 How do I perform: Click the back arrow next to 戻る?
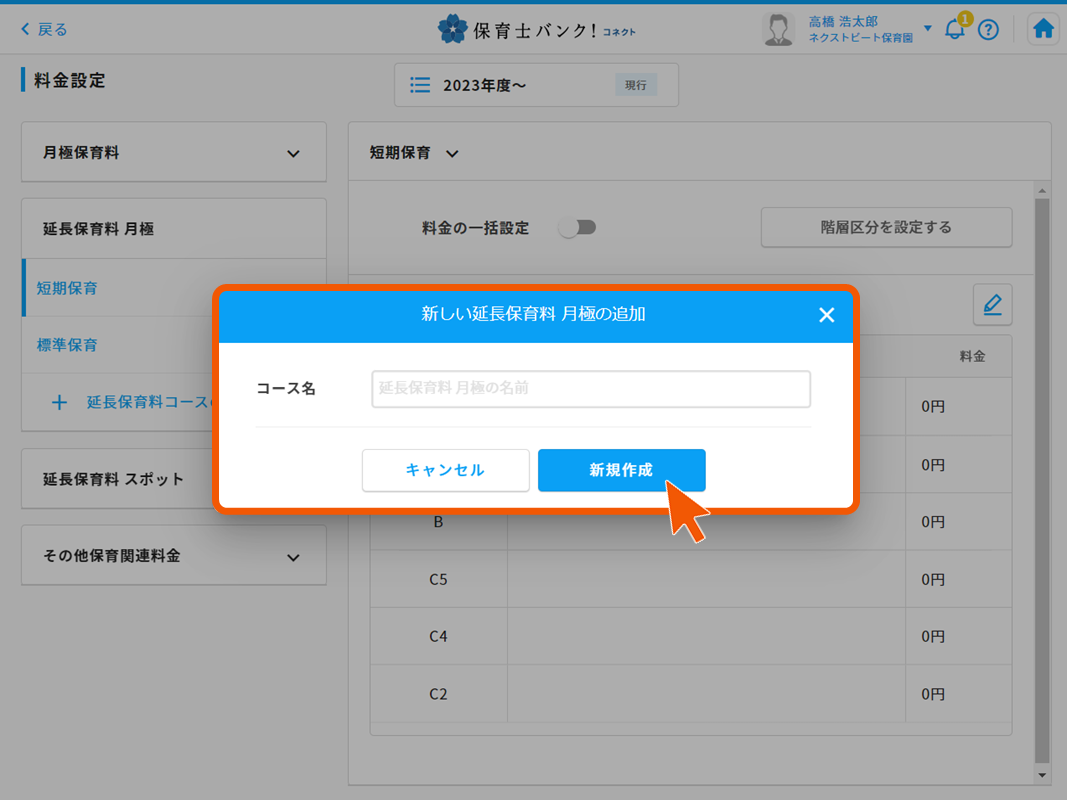pyautogui.click(x=24, y=29)
